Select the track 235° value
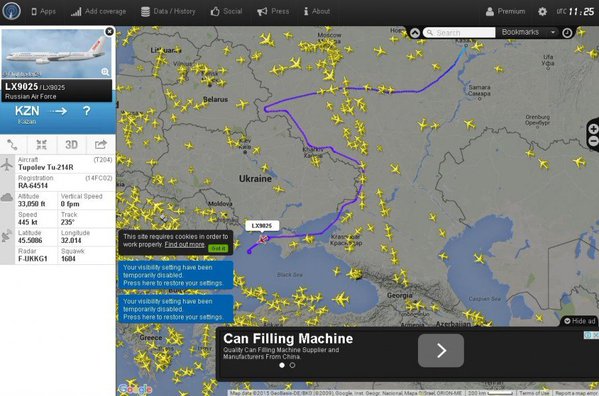 pyautogui.click(x=67, y=222)
